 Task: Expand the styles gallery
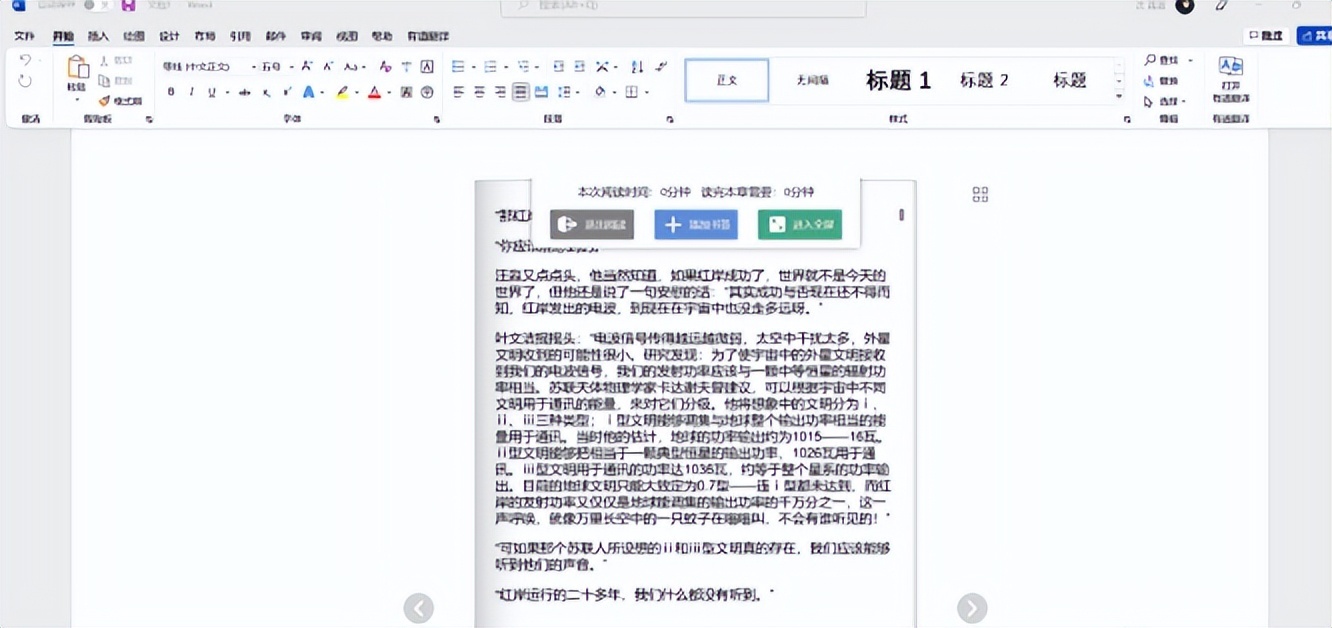pos(1119,98)
